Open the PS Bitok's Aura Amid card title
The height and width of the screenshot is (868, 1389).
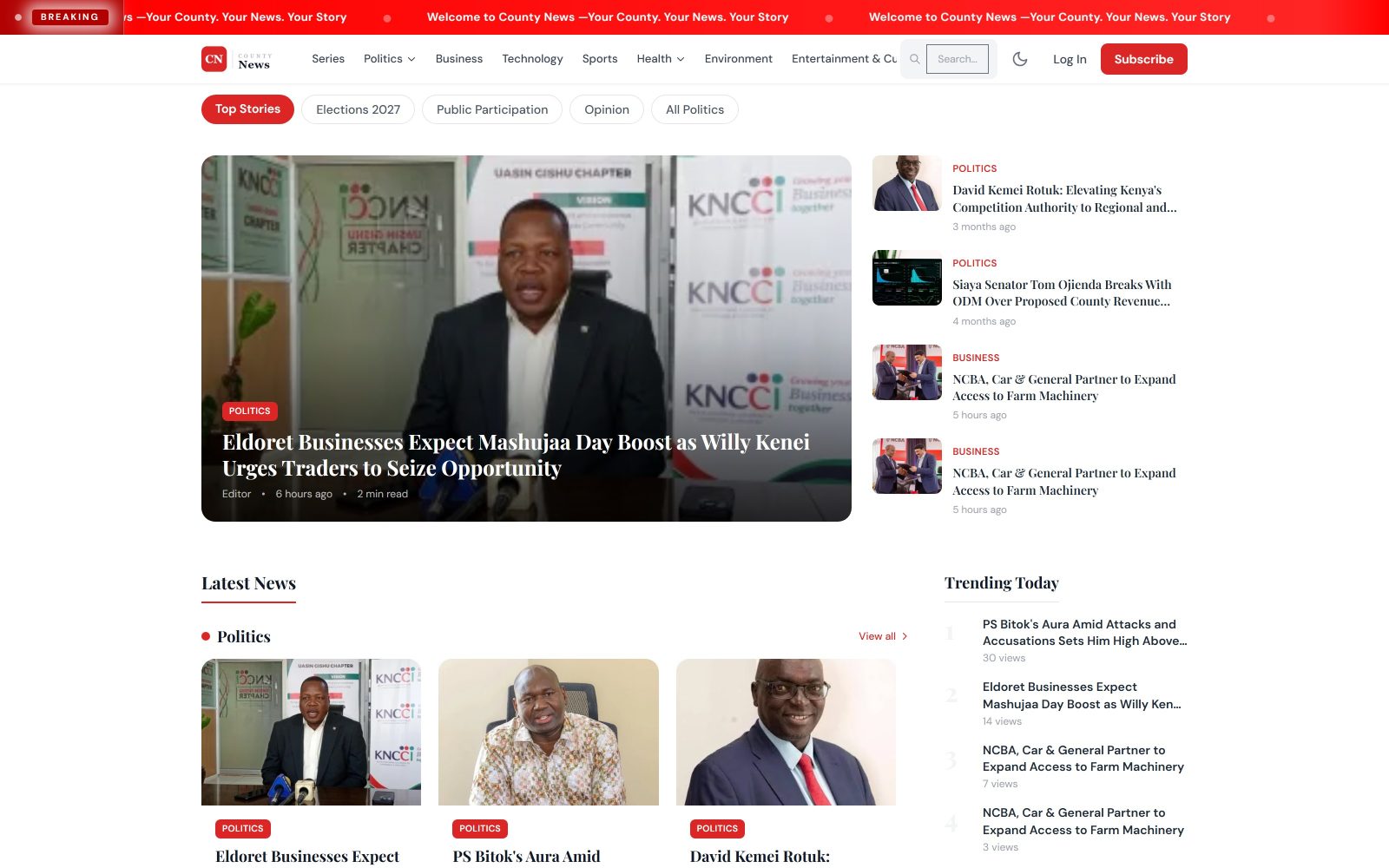click(x=526, y=857)
